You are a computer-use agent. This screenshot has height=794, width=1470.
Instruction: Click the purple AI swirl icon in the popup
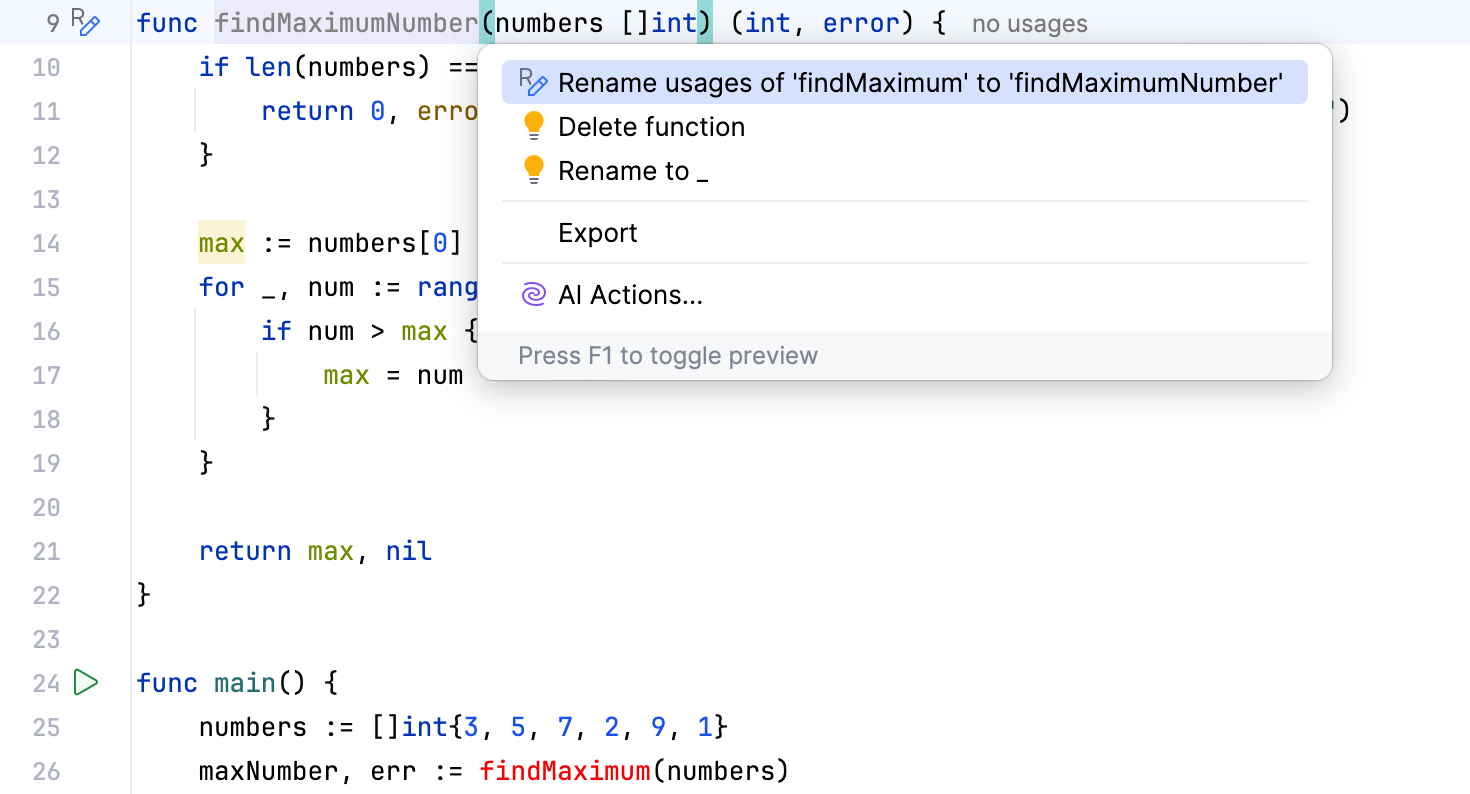(533, 294)
